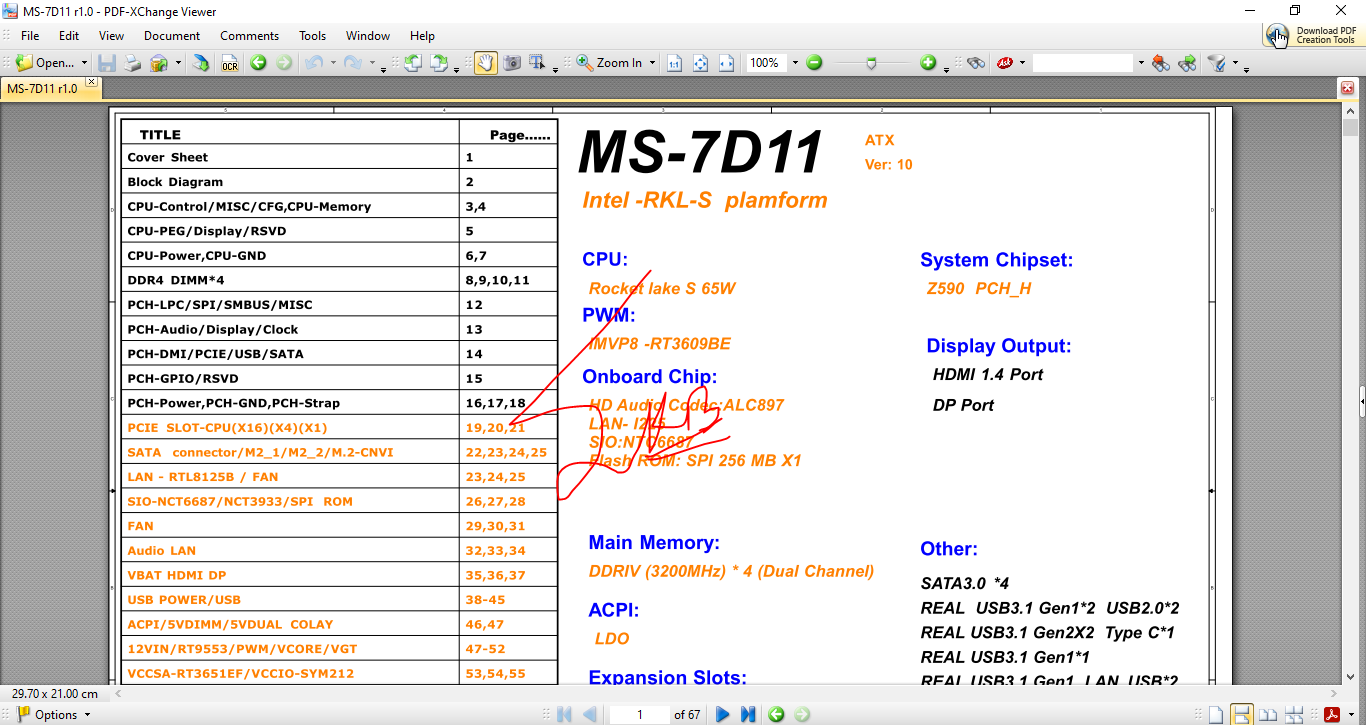Click the toolbar search text field
The image size is (1366, 725).
[1083, 63]
